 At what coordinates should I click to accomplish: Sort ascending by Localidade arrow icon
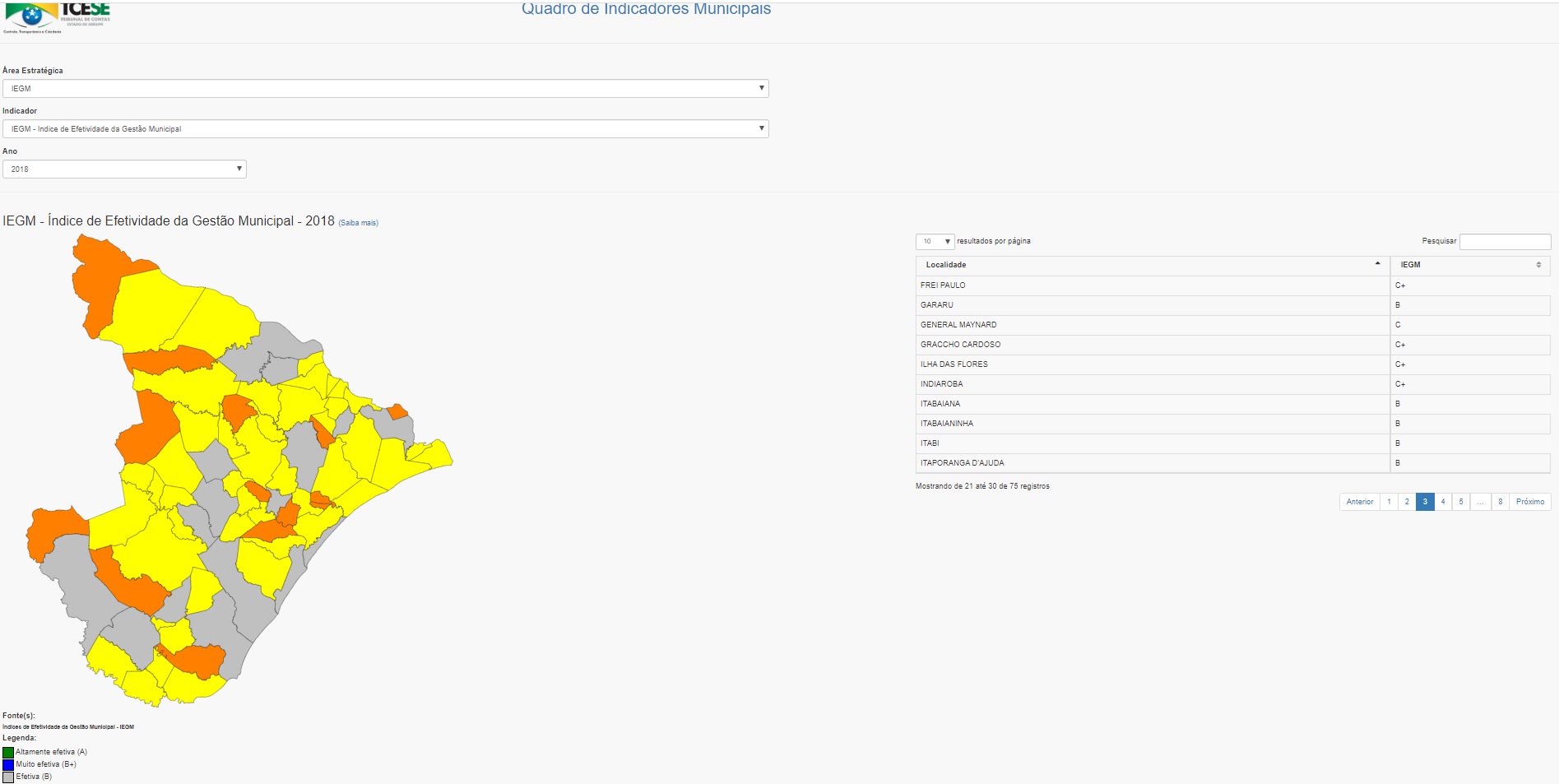[1377, 264]
